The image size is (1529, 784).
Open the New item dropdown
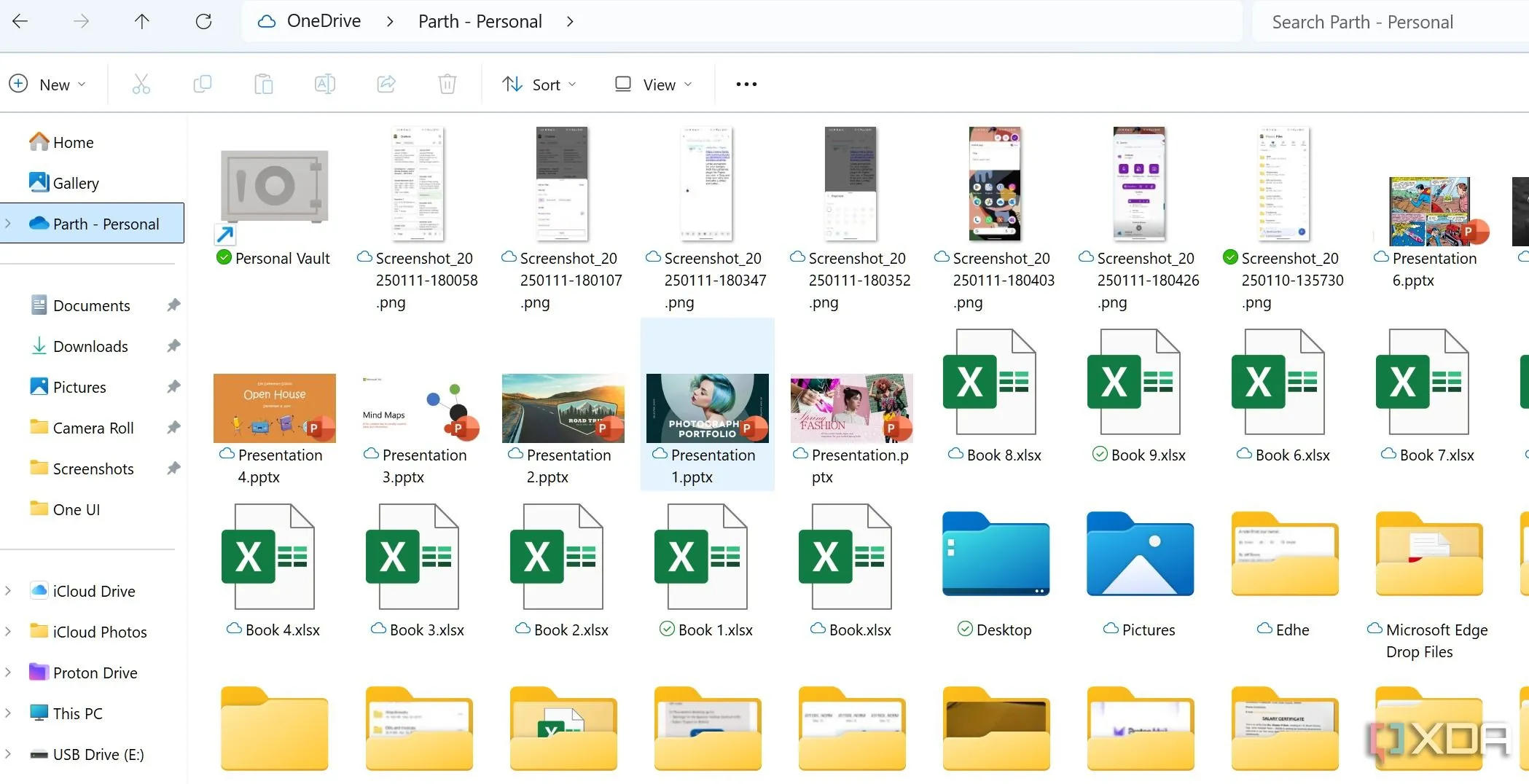48,85
